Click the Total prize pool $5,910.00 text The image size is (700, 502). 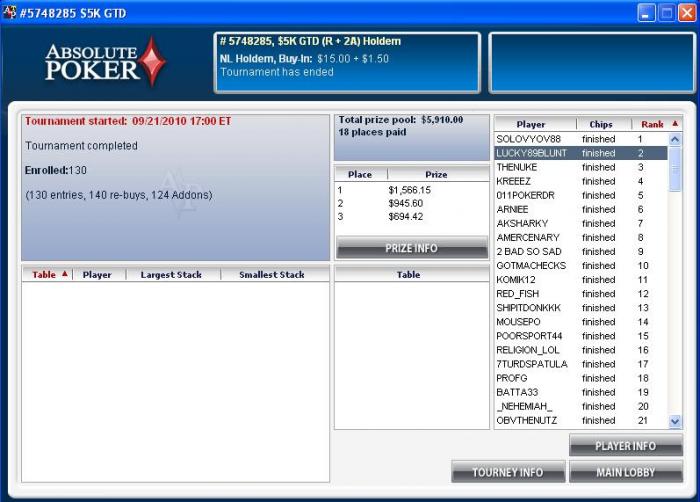point(400,120)
